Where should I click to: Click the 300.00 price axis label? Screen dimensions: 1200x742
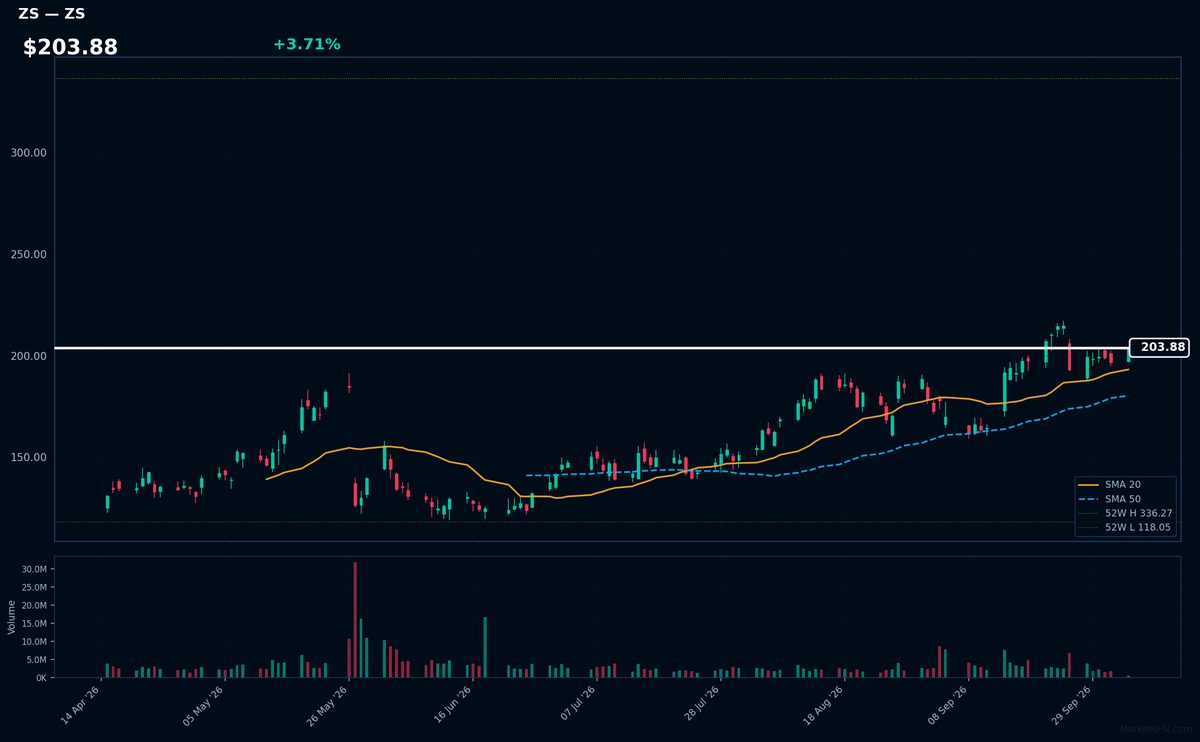pos(29,153)
